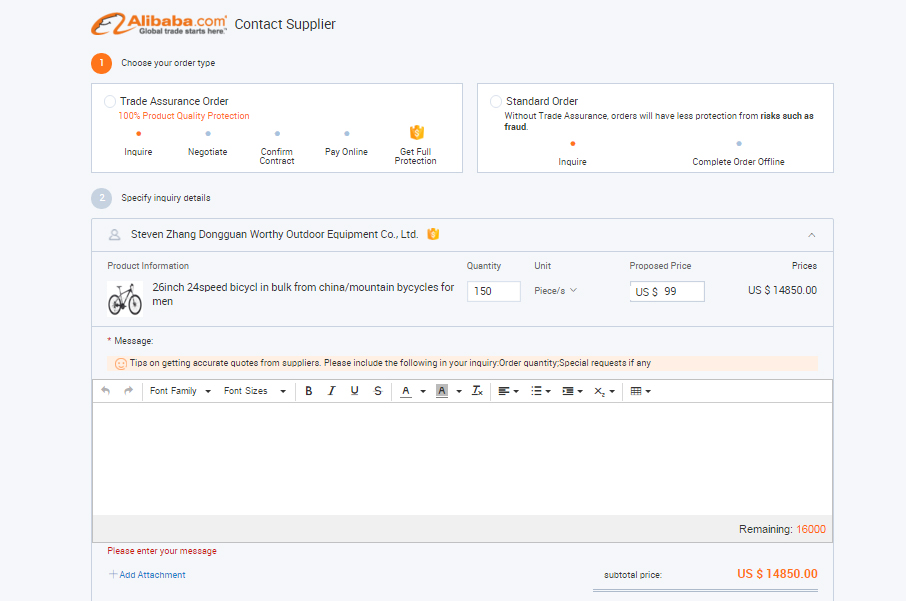Apply the text color button
This screenshot has width=906, height=601.
(406, 391)
